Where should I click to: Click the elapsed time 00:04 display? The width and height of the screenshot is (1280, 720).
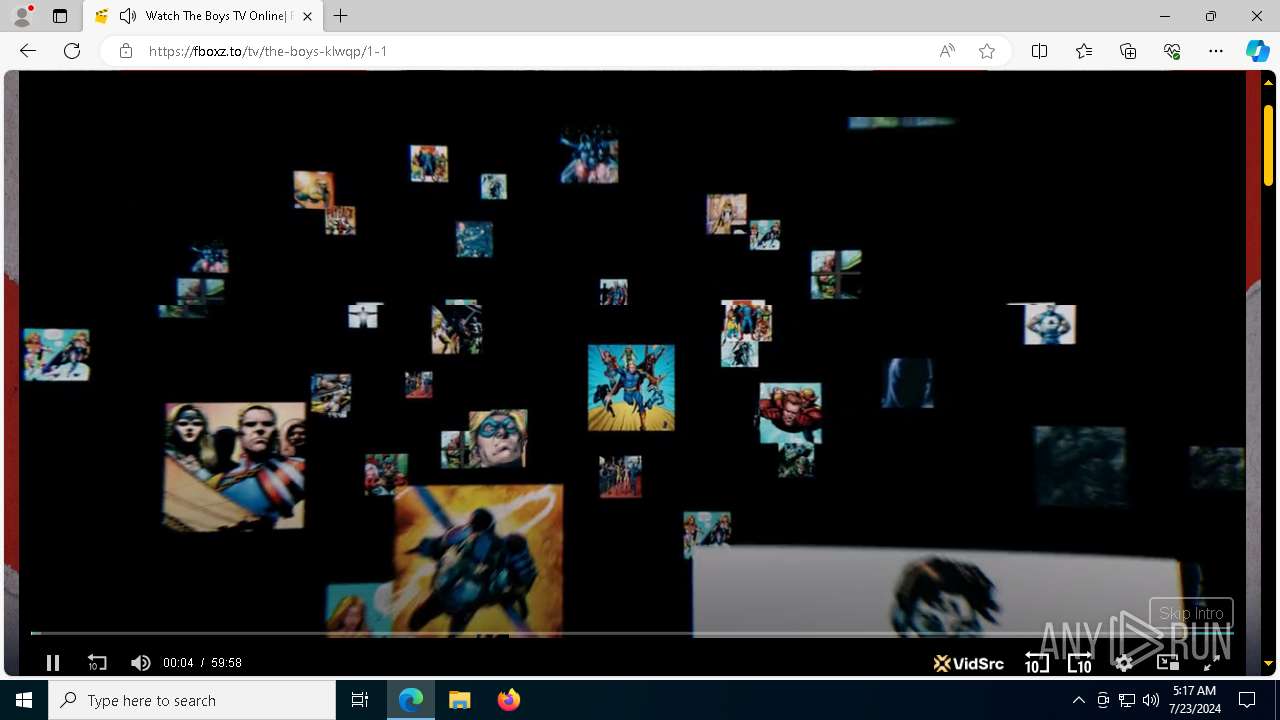point(178,663)
